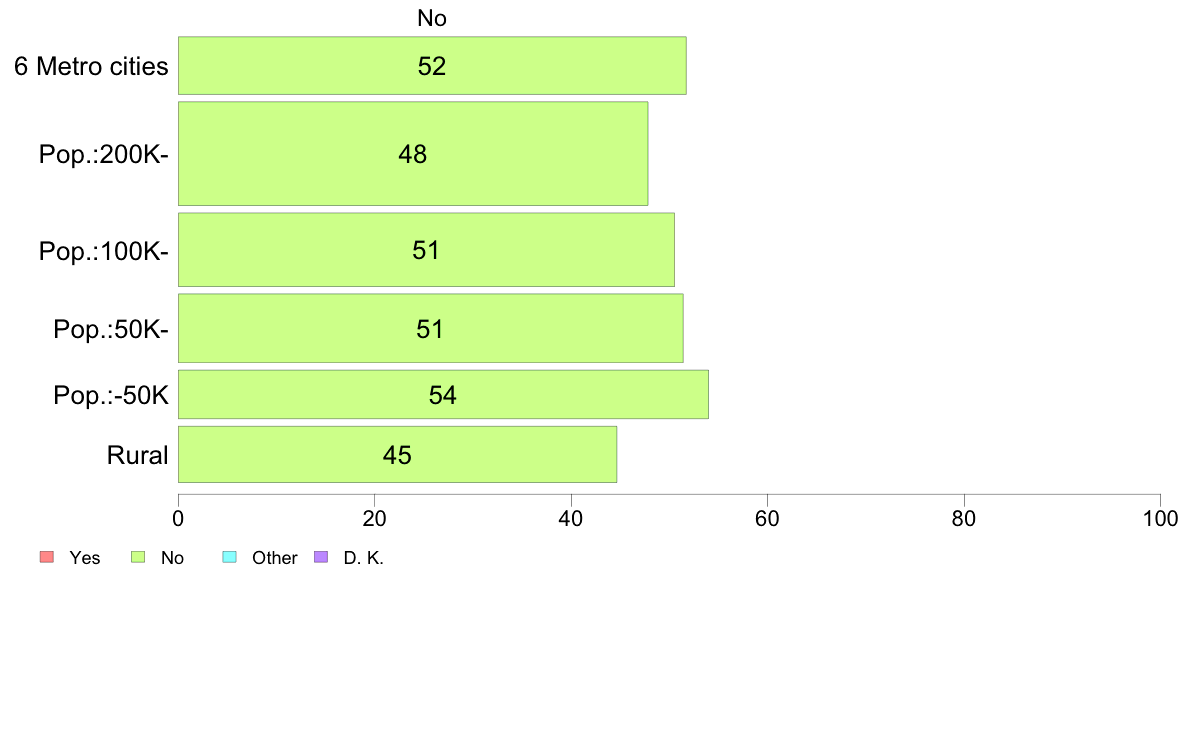The width and height of the screenshot is (1188, 736).
Task: Click the cyan Other legend swatch
Action: coord(230,557)
